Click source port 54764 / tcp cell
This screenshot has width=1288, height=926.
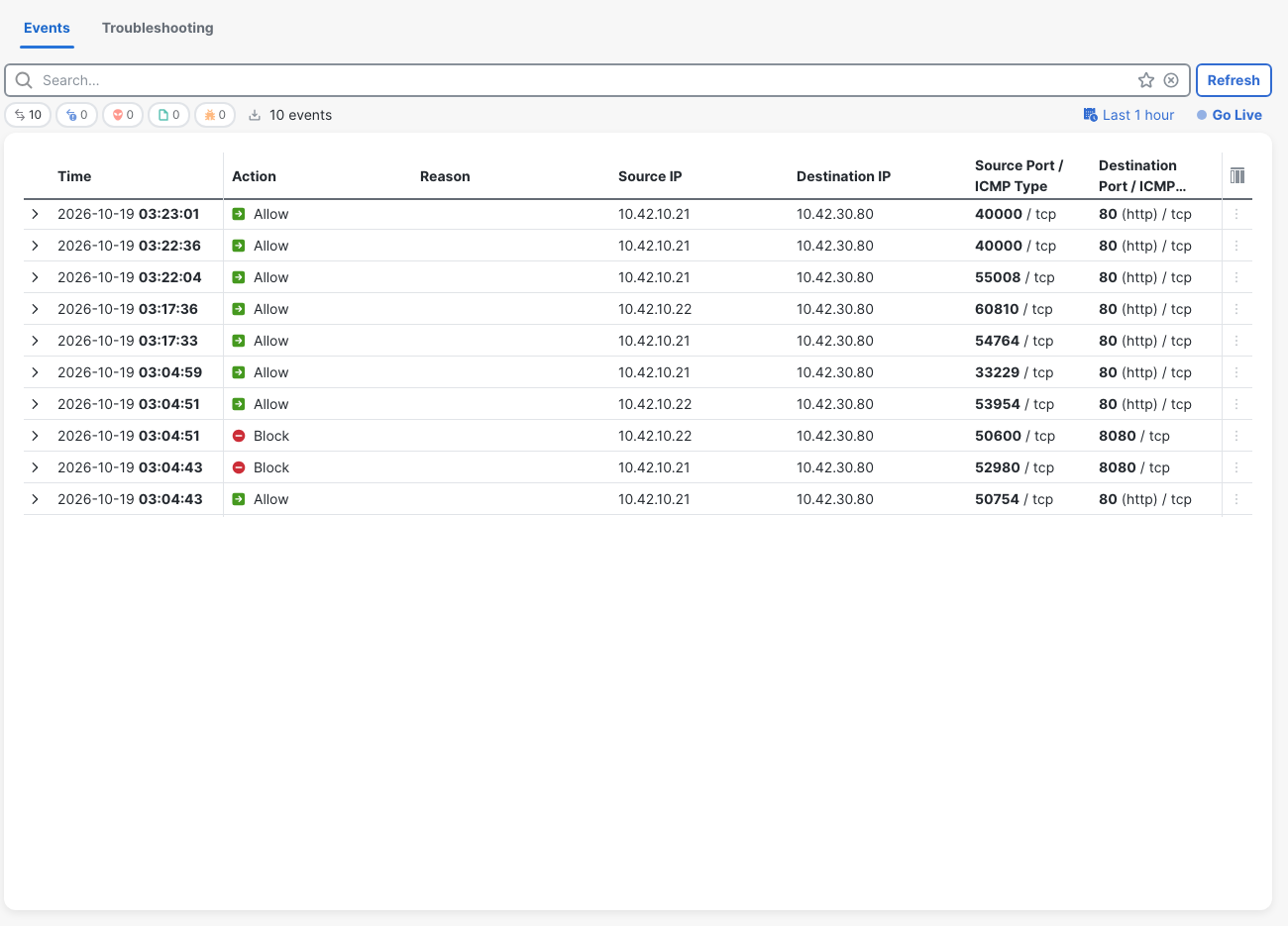point(1014,341)
